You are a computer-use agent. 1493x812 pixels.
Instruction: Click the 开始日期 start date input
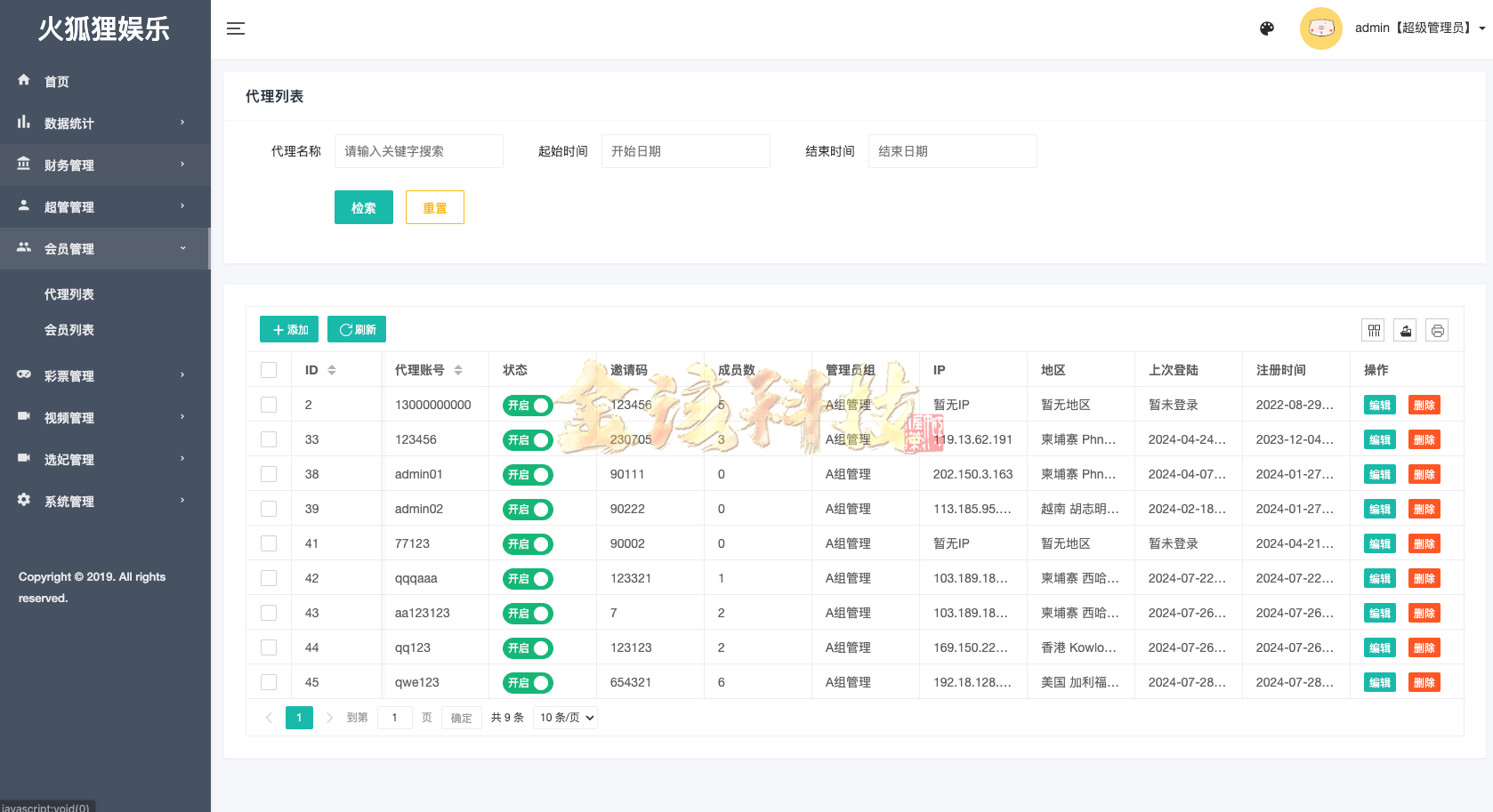685,150
